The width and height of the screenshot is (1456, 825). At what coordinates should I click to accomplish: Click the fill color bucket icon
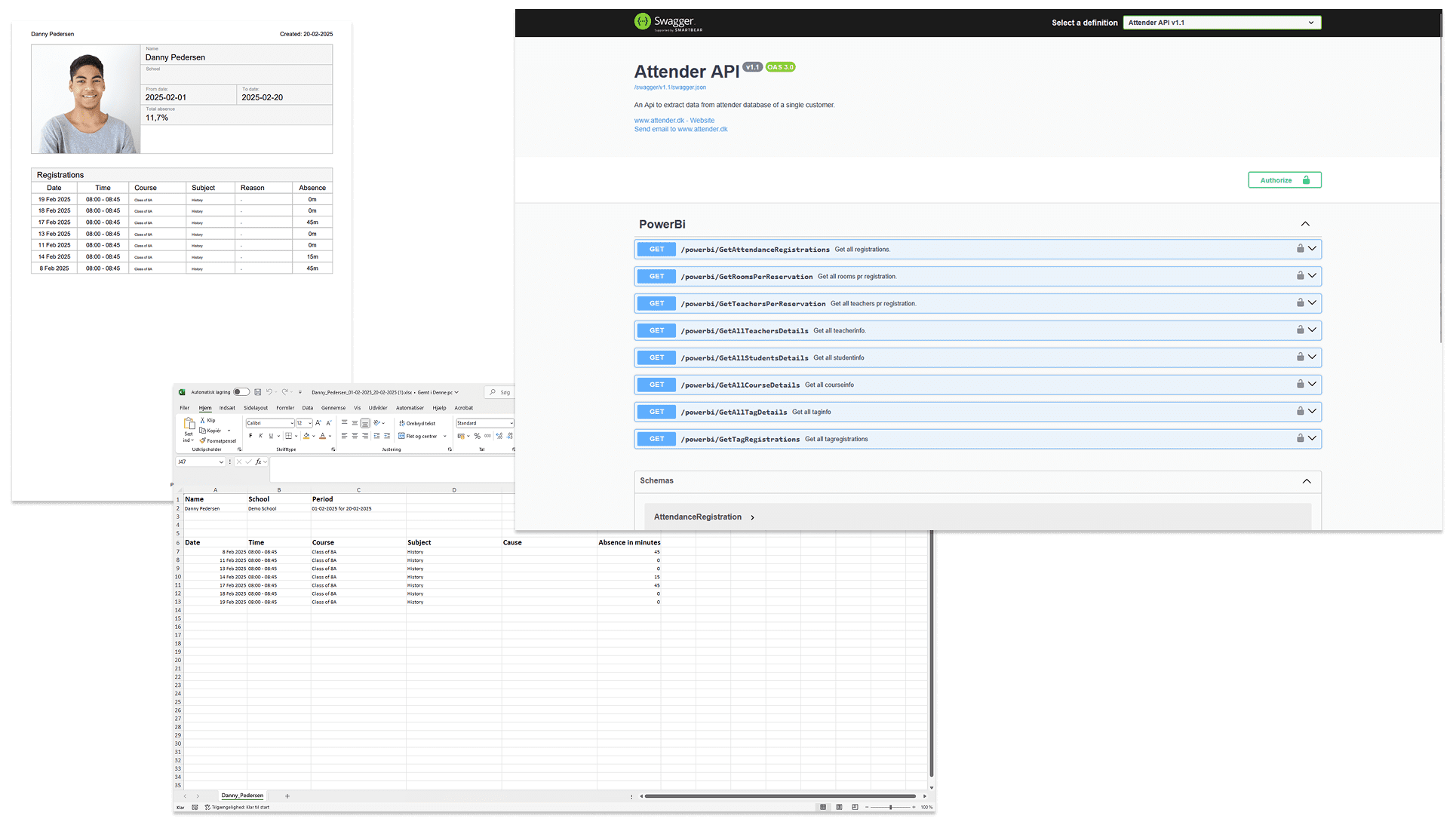[306, 436]
